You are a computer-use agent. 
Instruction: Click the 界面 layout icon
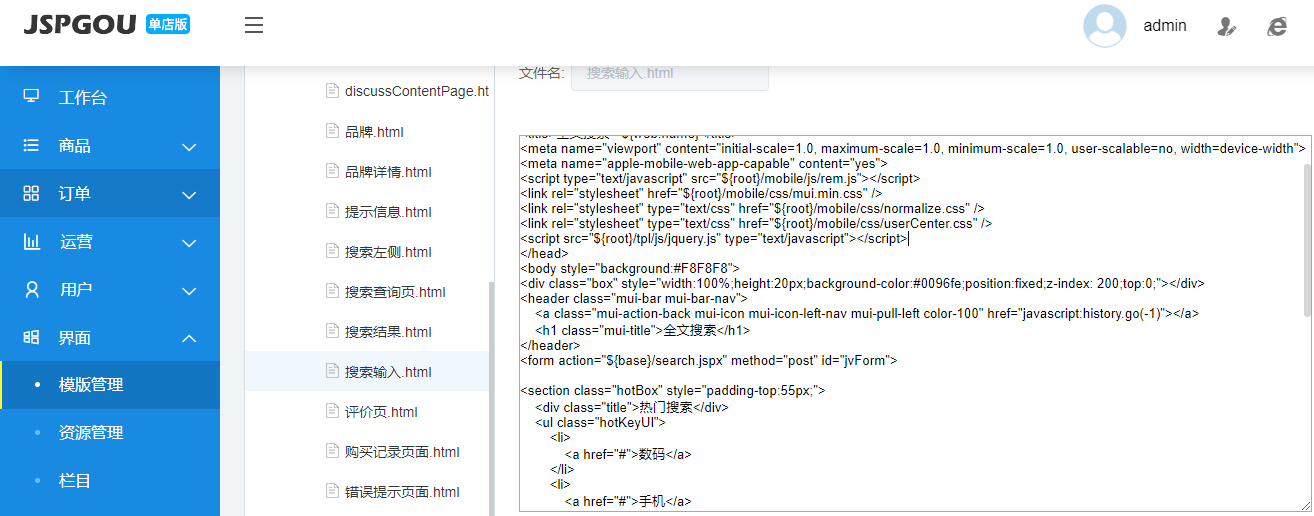tap(31, 337)
